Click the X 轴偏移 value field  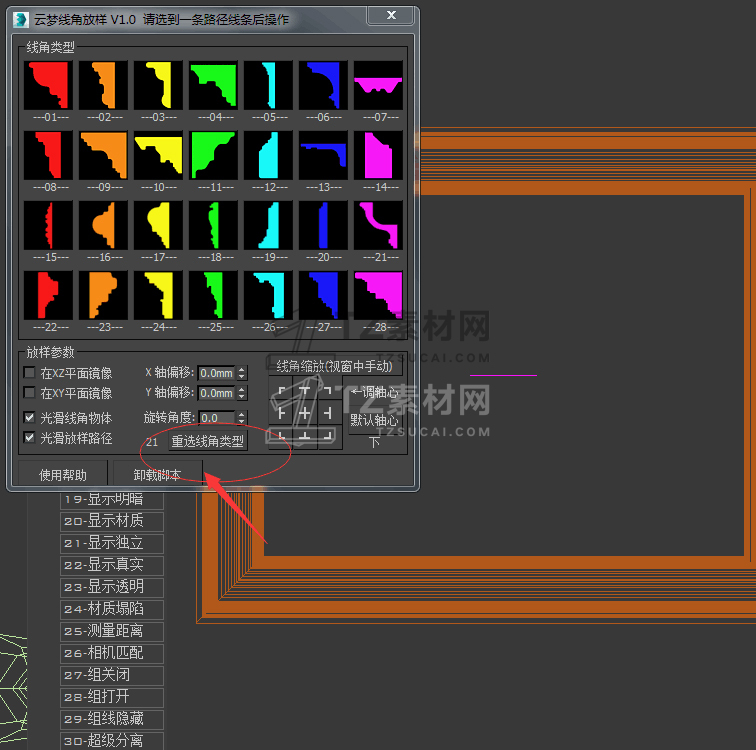coord(216,373)
